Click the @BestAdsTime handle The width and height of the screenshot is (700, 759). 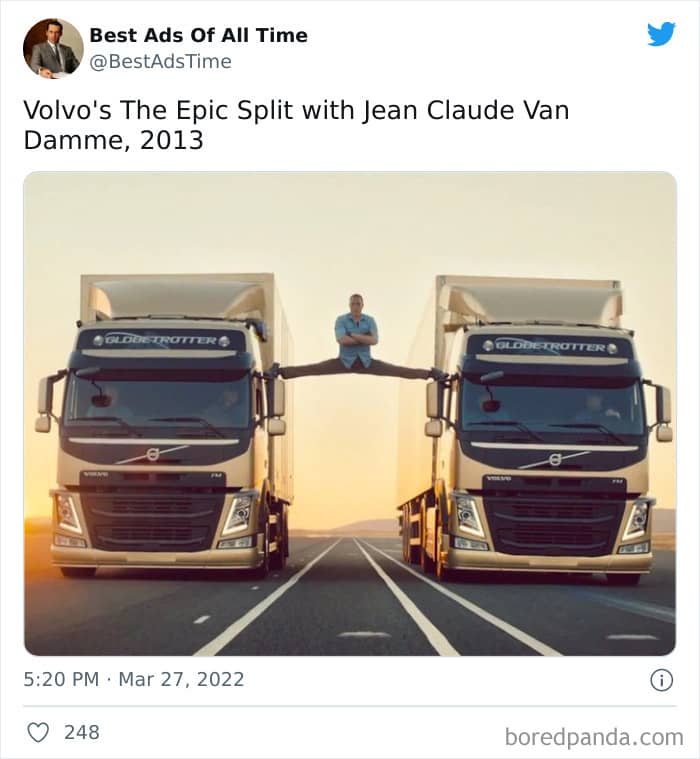coord(160,62)
